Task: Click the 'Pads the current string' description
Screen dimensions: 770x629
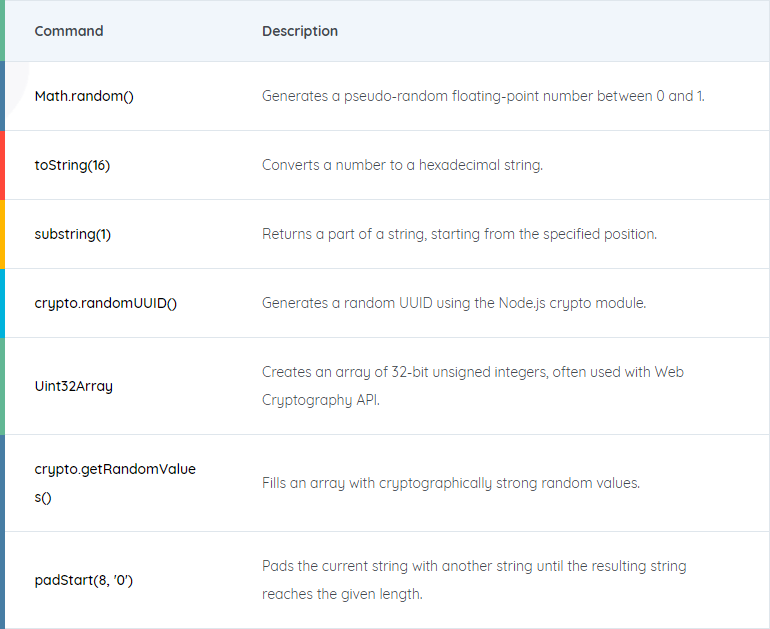Action: coord(474,580)
